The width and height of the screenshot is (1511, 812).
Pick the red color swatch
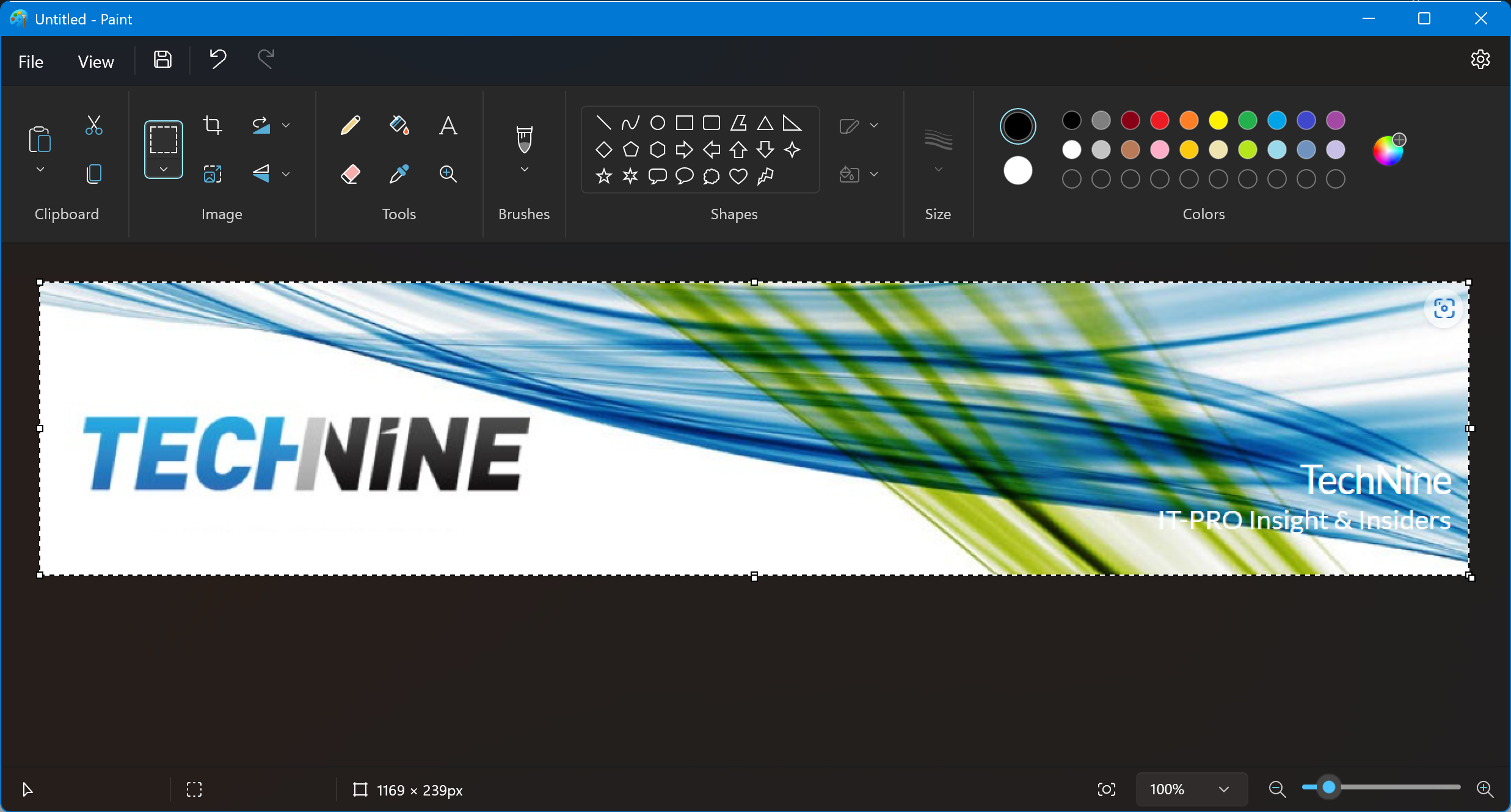point(1159,120)
